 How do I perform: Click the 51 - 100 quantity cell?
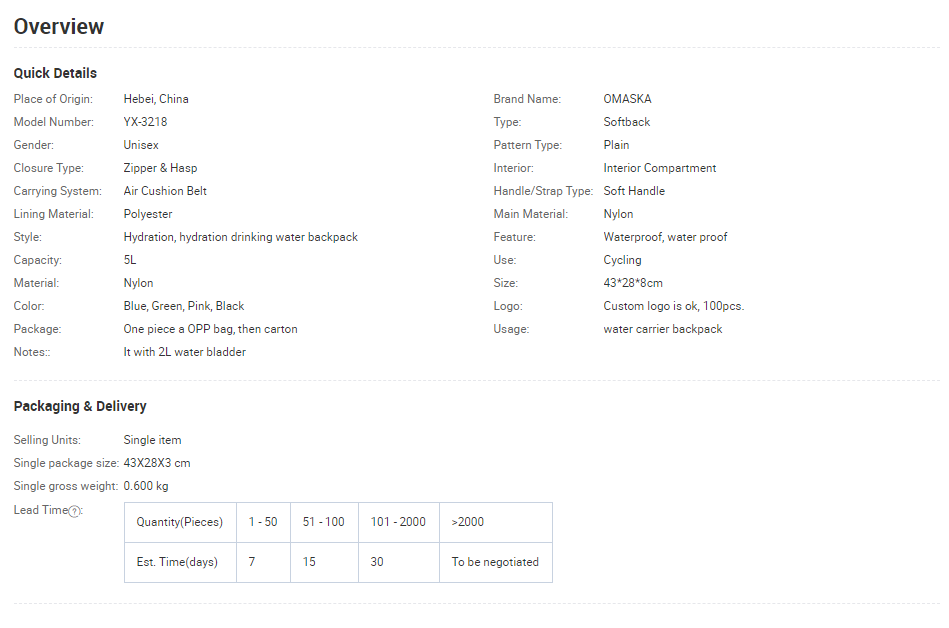point(324,522)
